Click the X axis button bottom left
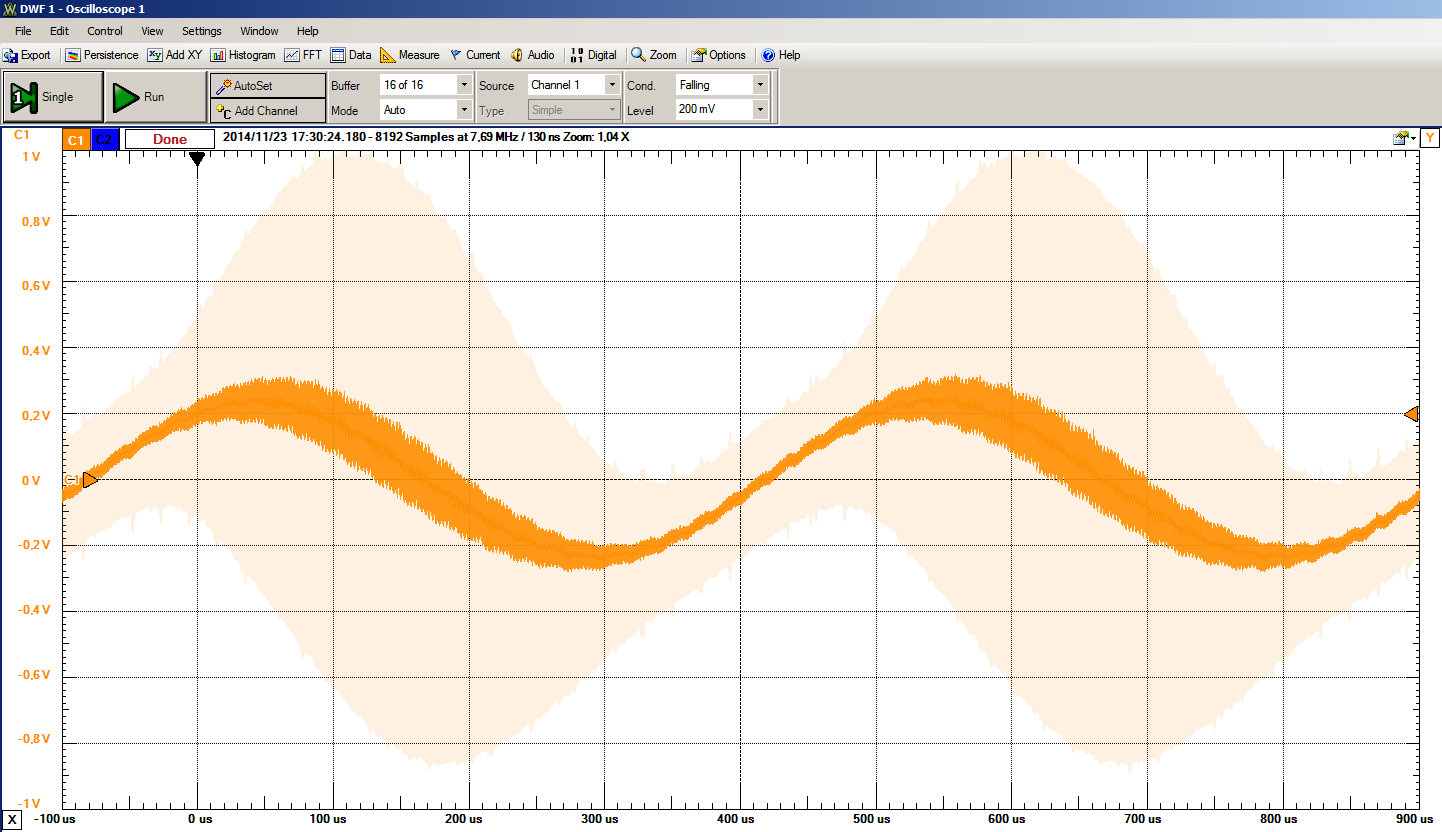Viewport: 1442px width, 832px height. 11,820
